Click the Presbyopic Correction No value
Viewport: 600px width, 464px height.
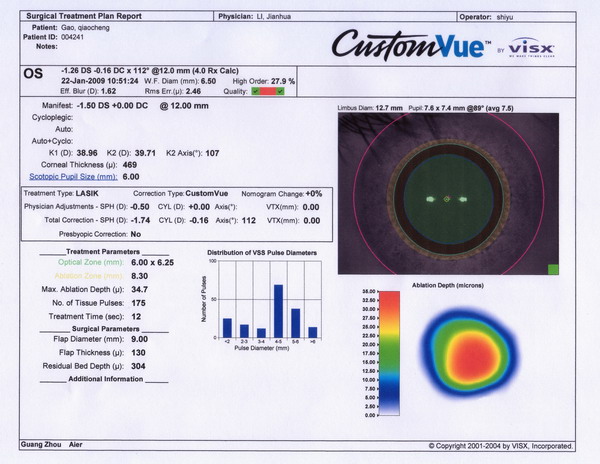(x=135, y=232)
